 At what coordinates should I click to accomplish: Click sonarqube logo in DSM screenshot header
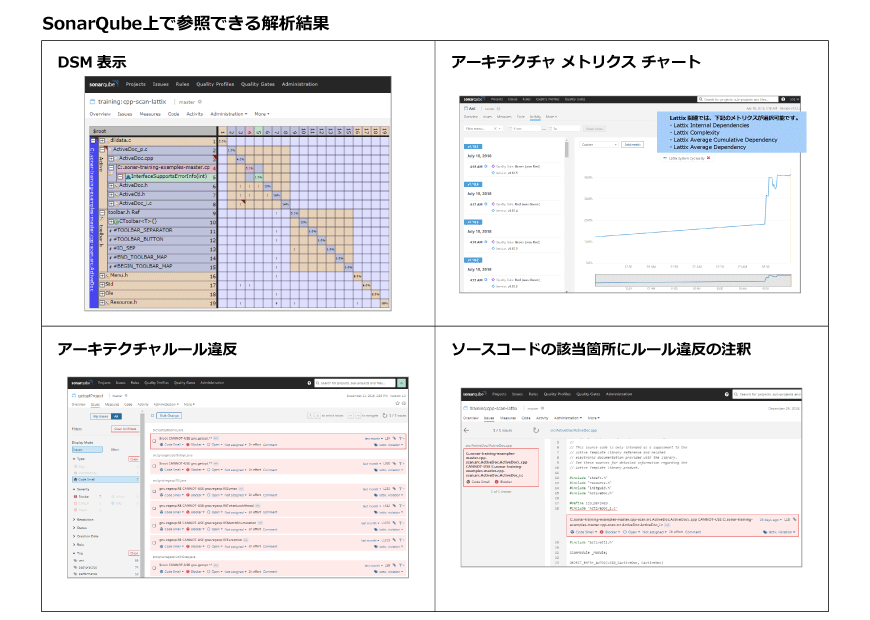pos(104,84)
